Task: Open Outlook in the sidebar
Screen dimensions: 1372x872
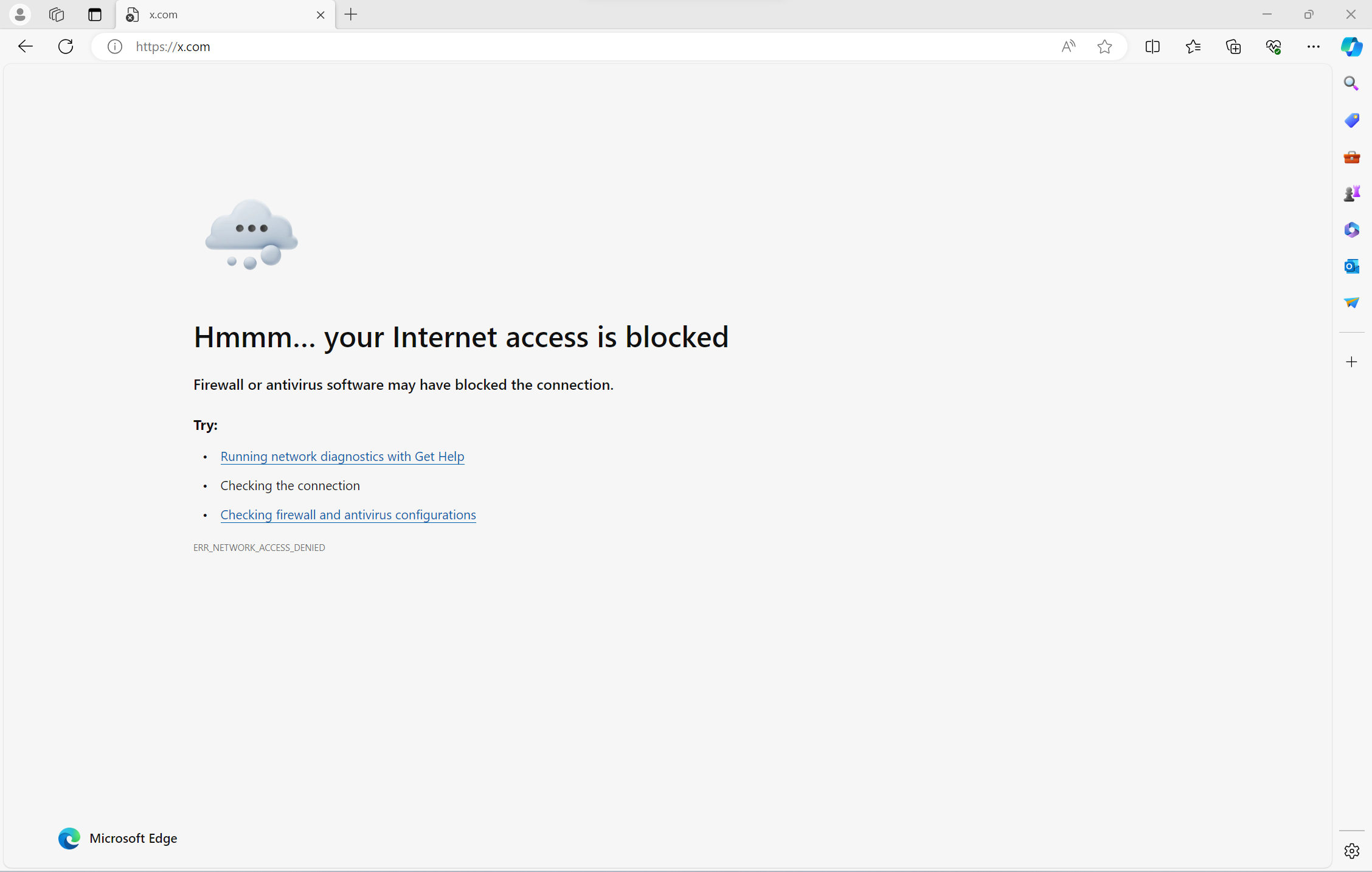Action: point(1351,266)
